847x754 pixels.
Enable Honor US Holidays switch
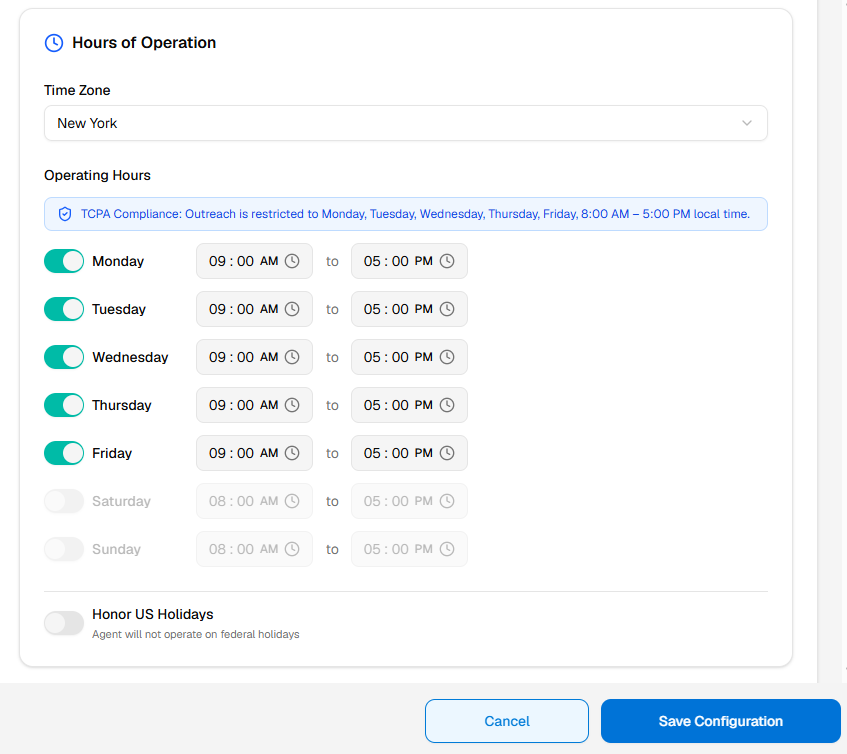pyautogui.click(x=64, y=623)
